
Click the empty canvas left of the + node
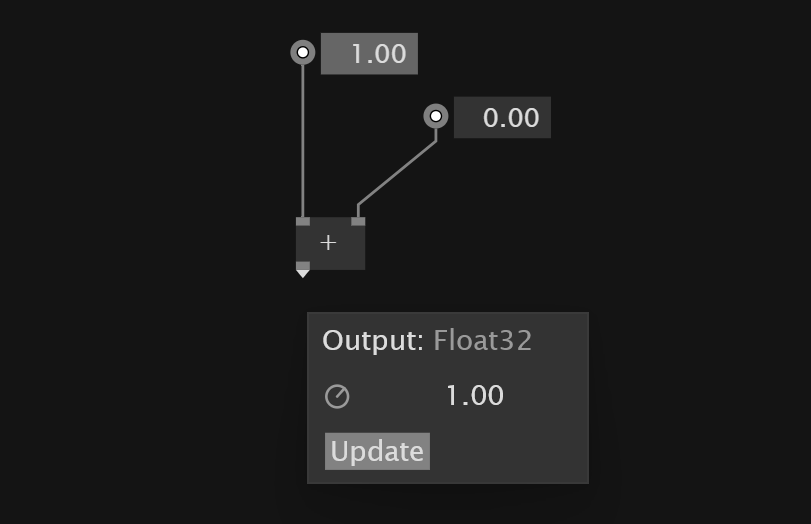pyautogui.click(x=207, y=243)
